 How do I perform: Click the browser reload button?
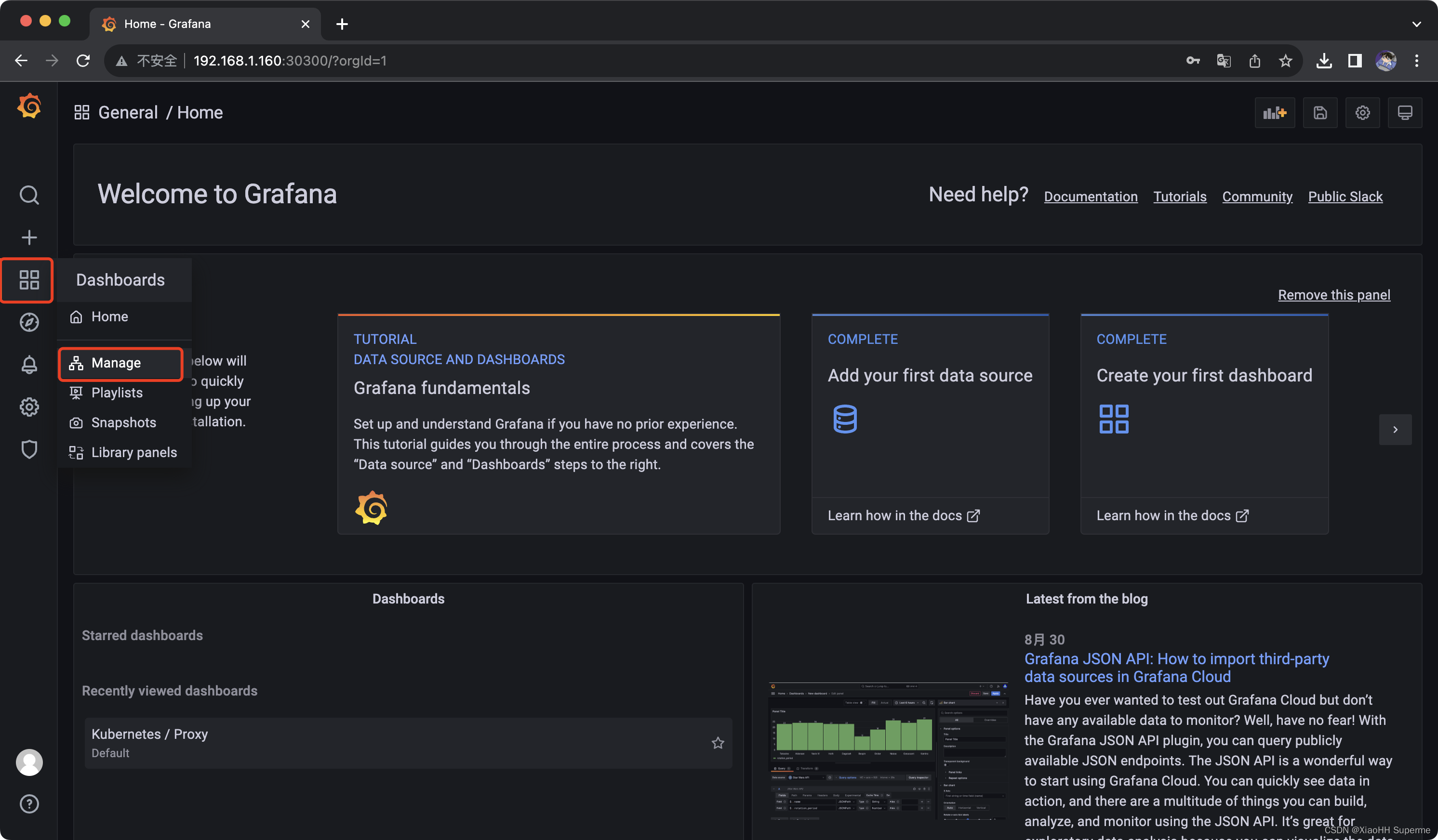83,61
